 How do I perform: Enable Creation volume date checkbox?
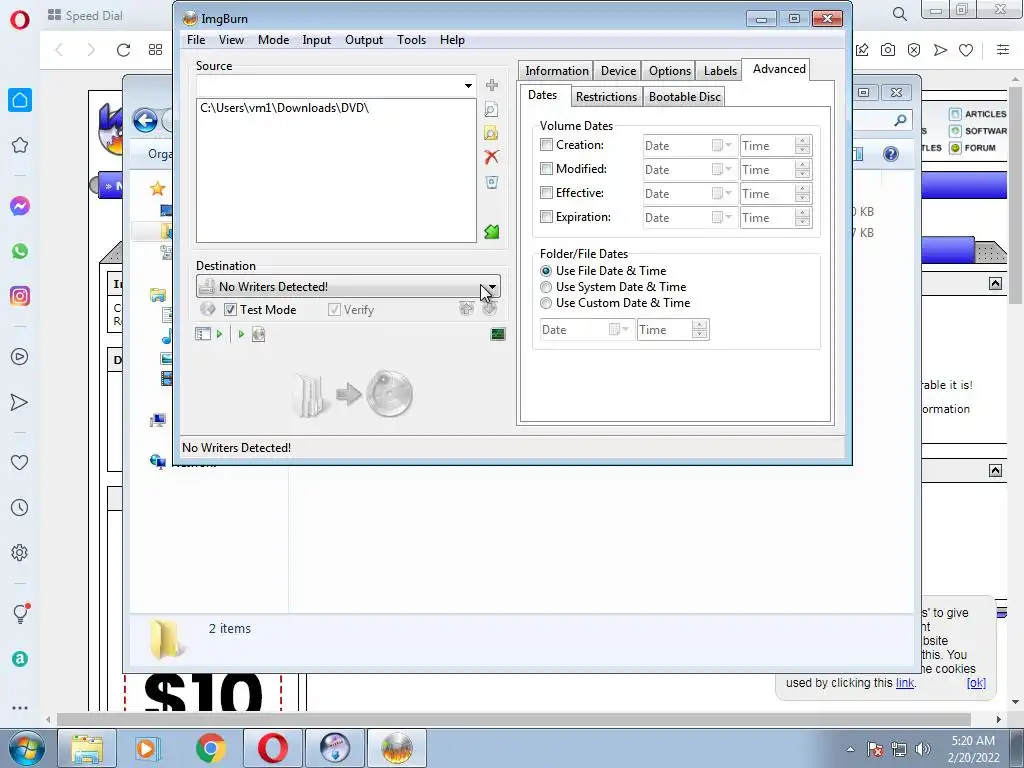547,144
